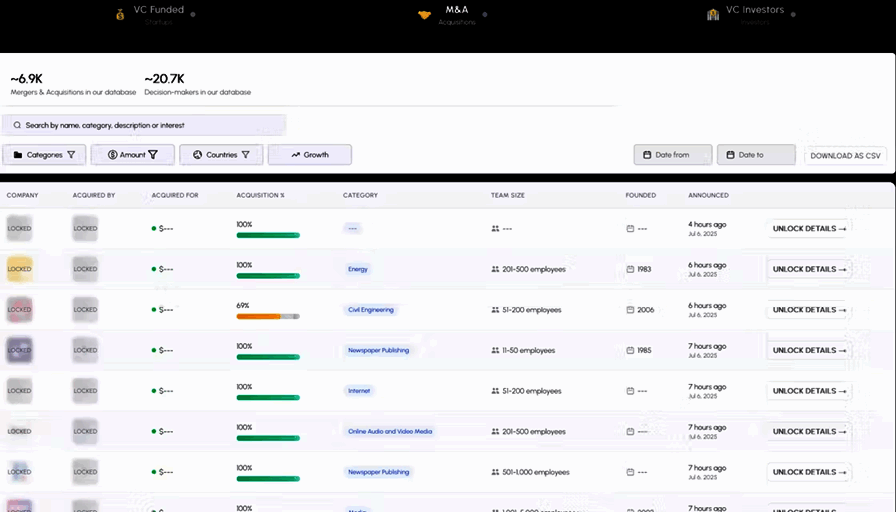The width and height of the screenshot is (896, 512).
Task: Click the locked company logo in Energy row
Action: (20, 269)
